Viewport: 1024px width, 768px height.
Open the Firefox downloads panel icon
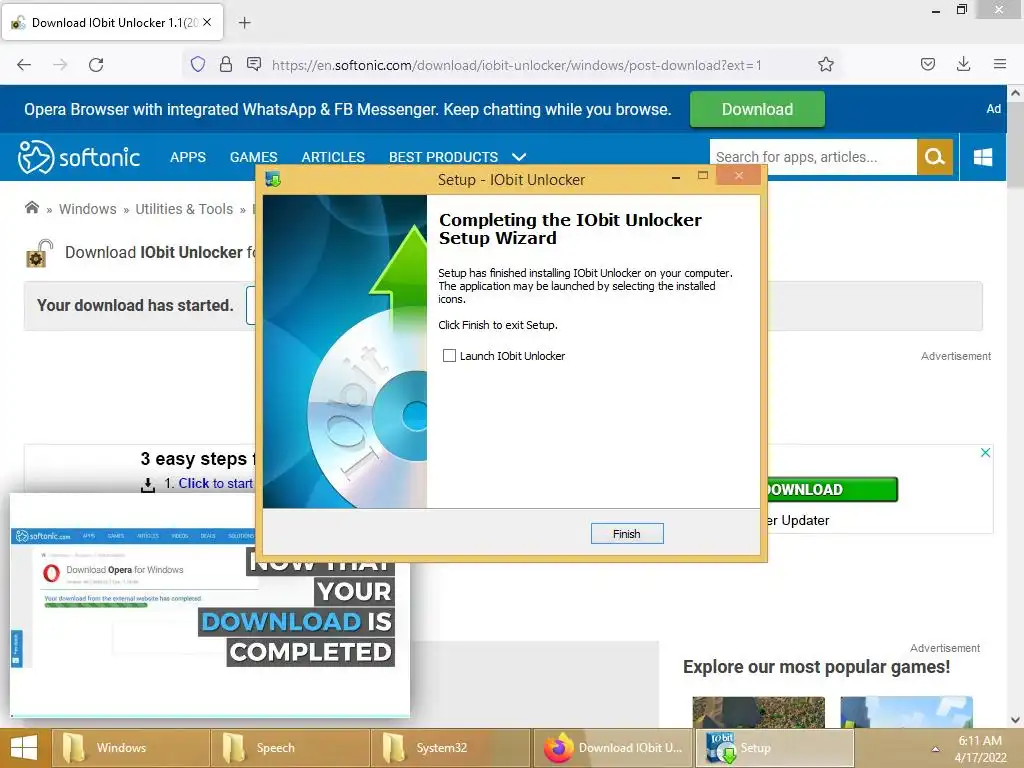963,64
